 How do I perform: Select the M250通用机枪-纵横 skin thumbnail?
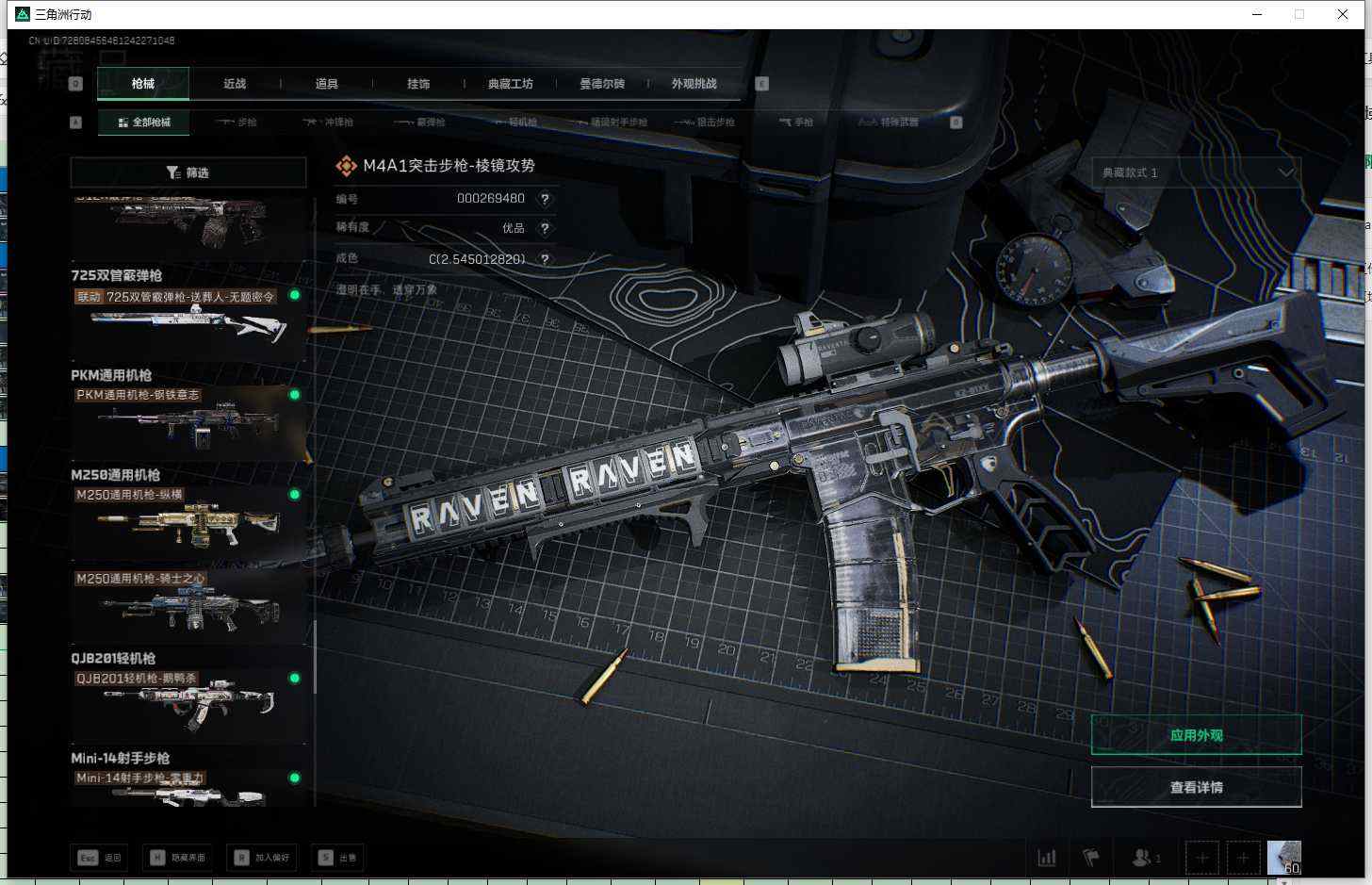click(x=188, y=523)
